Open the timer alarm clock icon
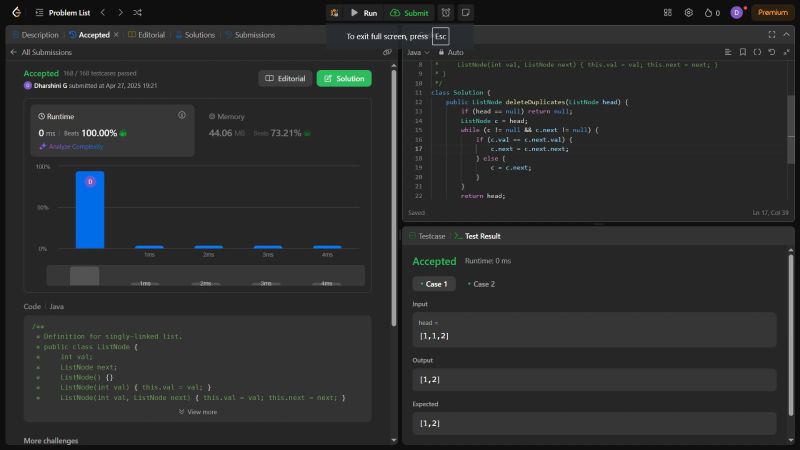800x450 pixels. tap(446, 13)
